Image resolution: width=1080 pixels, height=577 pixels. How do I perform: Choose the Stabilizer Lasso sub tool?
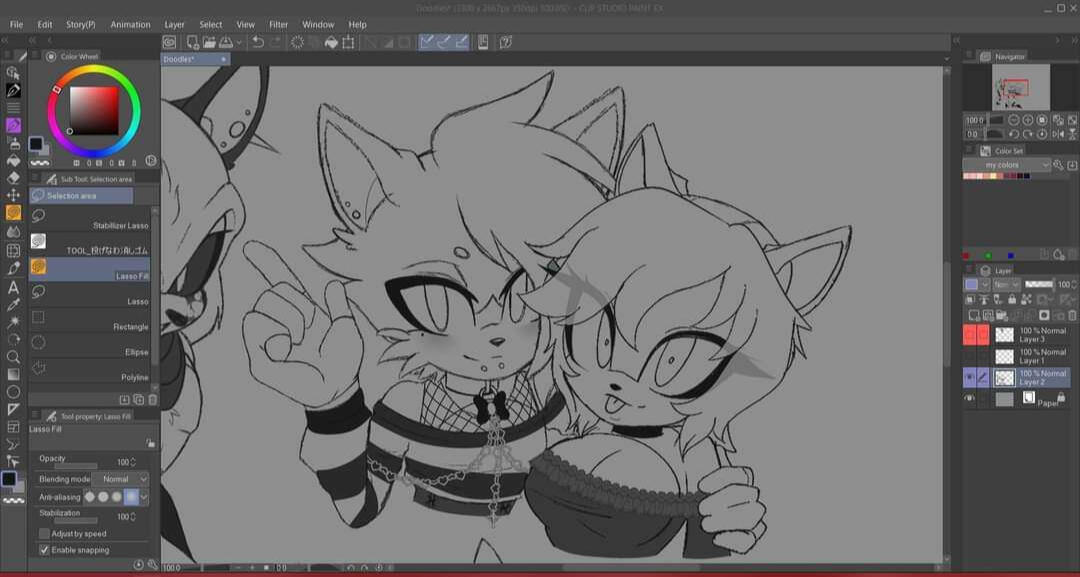[90, 226]
